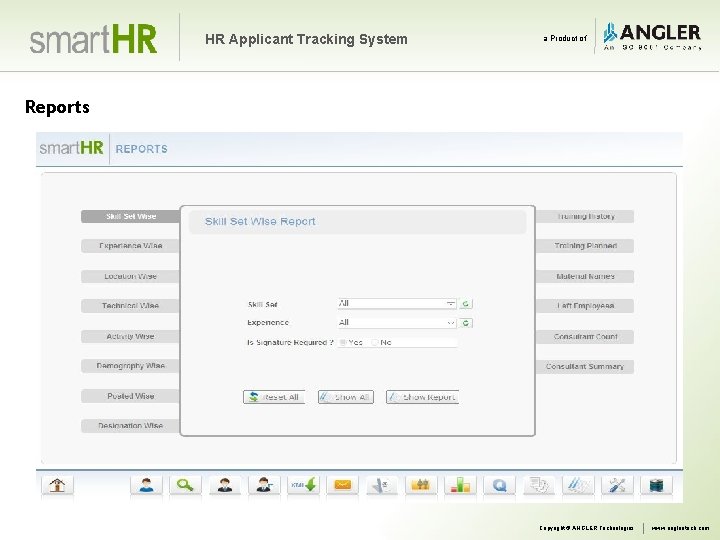Viewport: 720px width, 540px height.
Task: Click the Reset All button
Action: tap(274, 397)
